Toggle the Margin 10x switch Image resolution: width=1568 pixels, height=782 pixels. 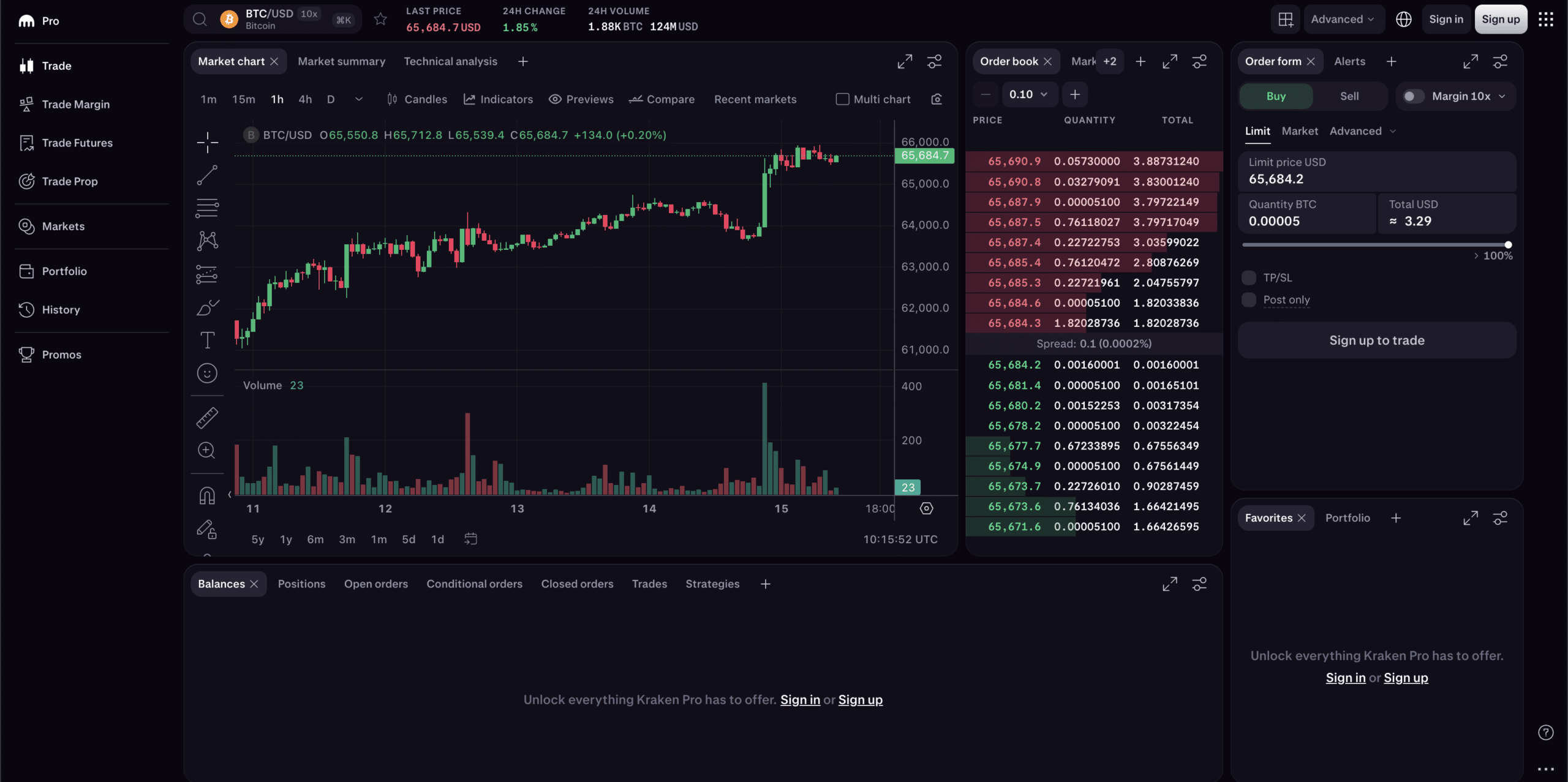tap(1413, 96)
